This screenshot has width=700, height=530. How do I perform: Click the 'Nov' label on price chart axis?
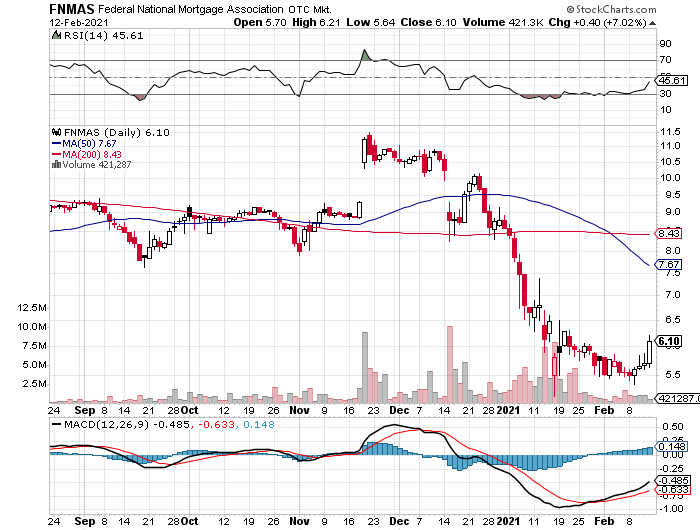(299, 410)
